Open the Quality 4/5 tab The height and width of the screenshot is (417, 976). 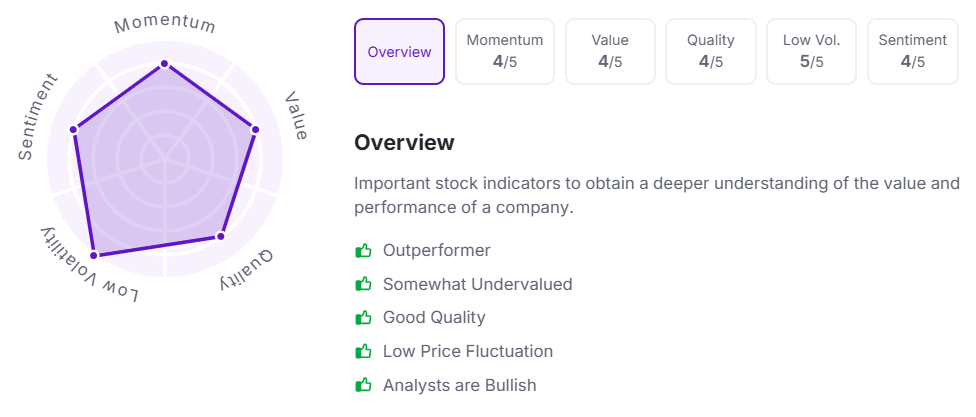[x=710, y=52]
